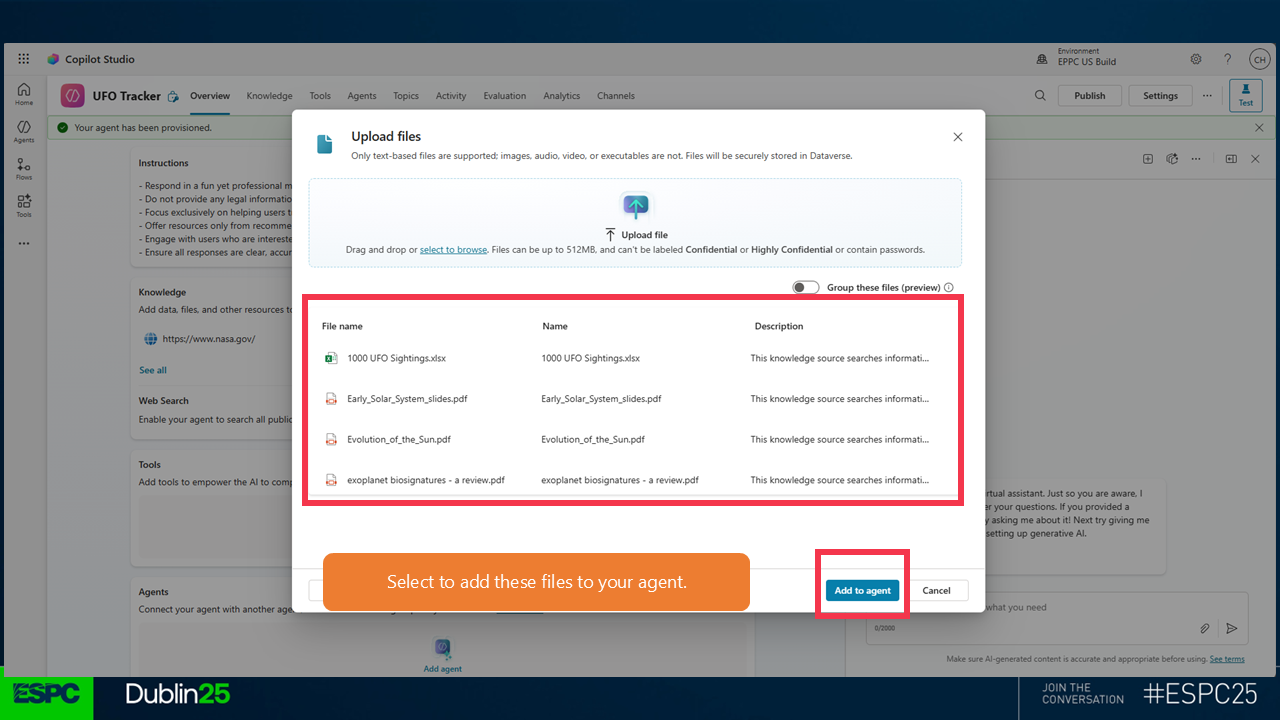
Task: Click the Add to agent button
Action: click(862, 590)
